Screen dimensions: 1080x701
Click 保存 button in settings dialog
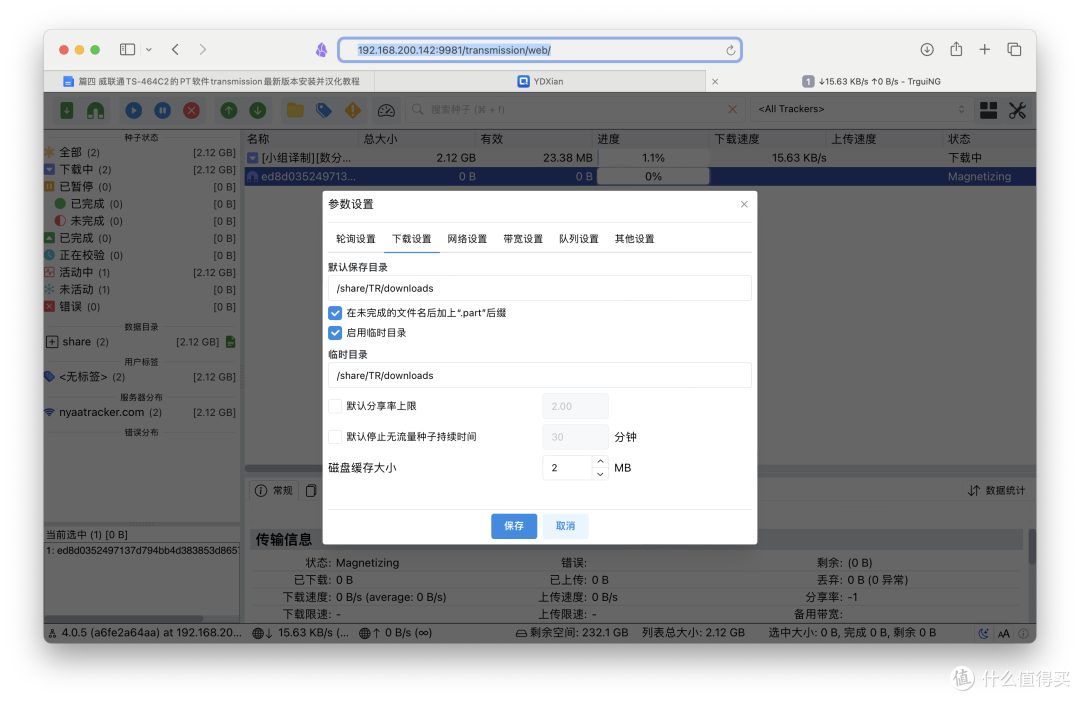tap(514, 526)
